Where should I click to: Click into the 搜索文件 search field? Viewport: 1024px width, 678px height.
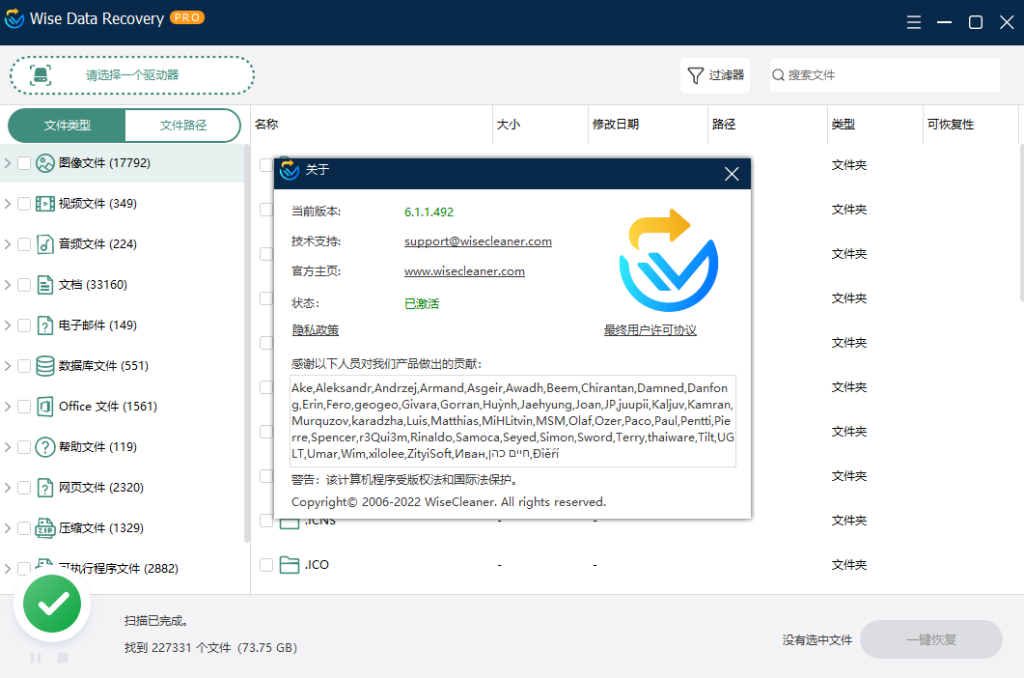[884, 75]
